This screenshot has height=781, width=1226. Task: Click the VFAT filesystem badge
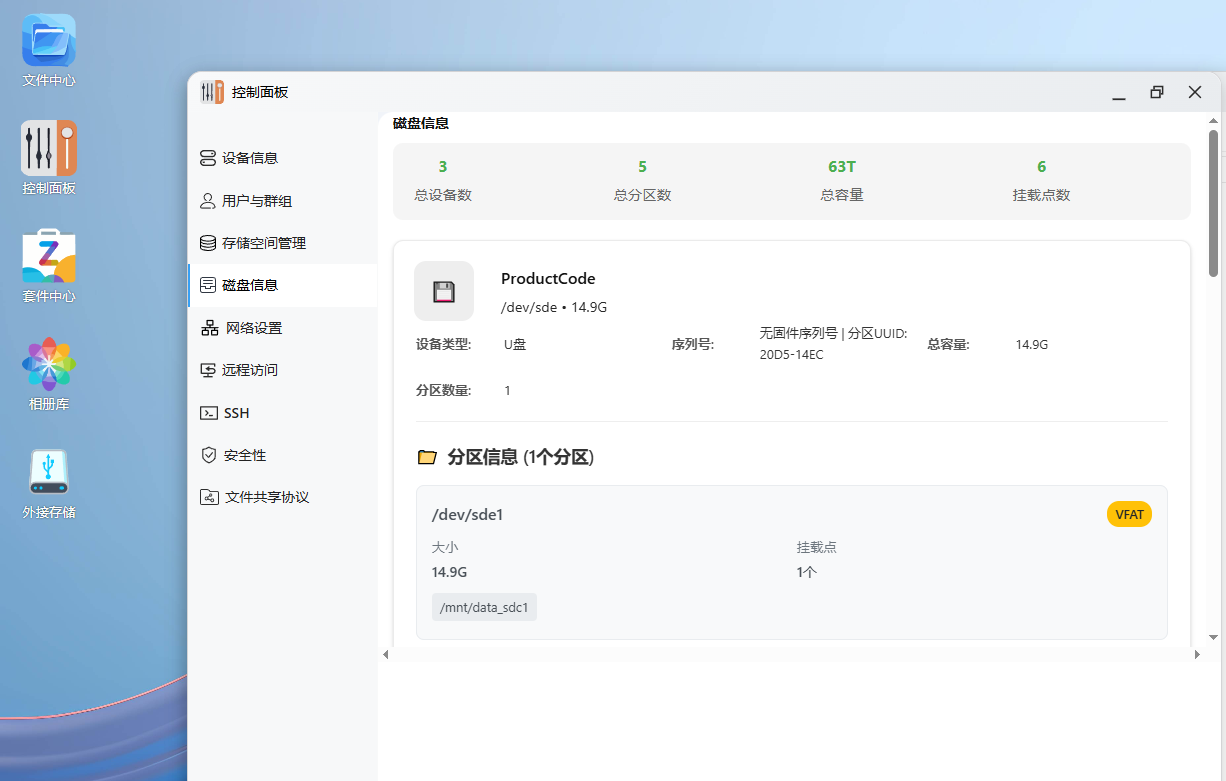(1129, 514)
